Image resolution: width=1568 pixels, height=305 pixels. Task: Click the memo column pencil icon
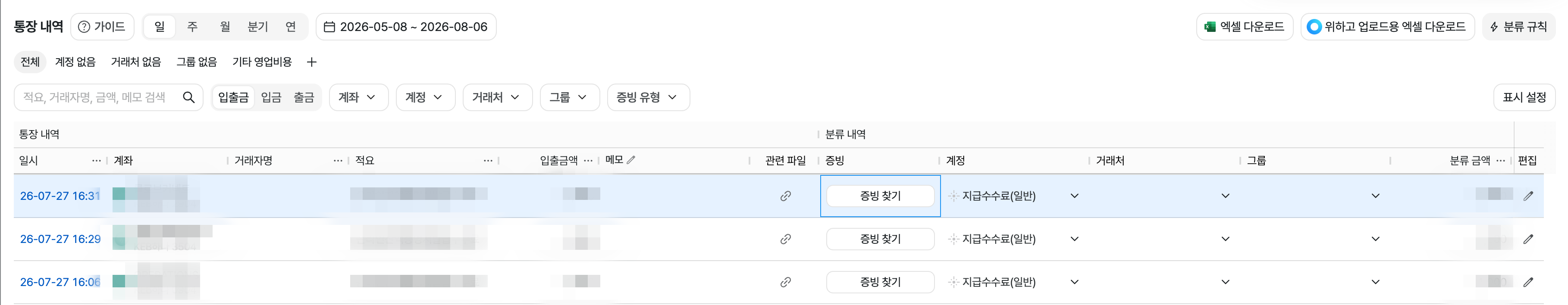tap(631, 160)
